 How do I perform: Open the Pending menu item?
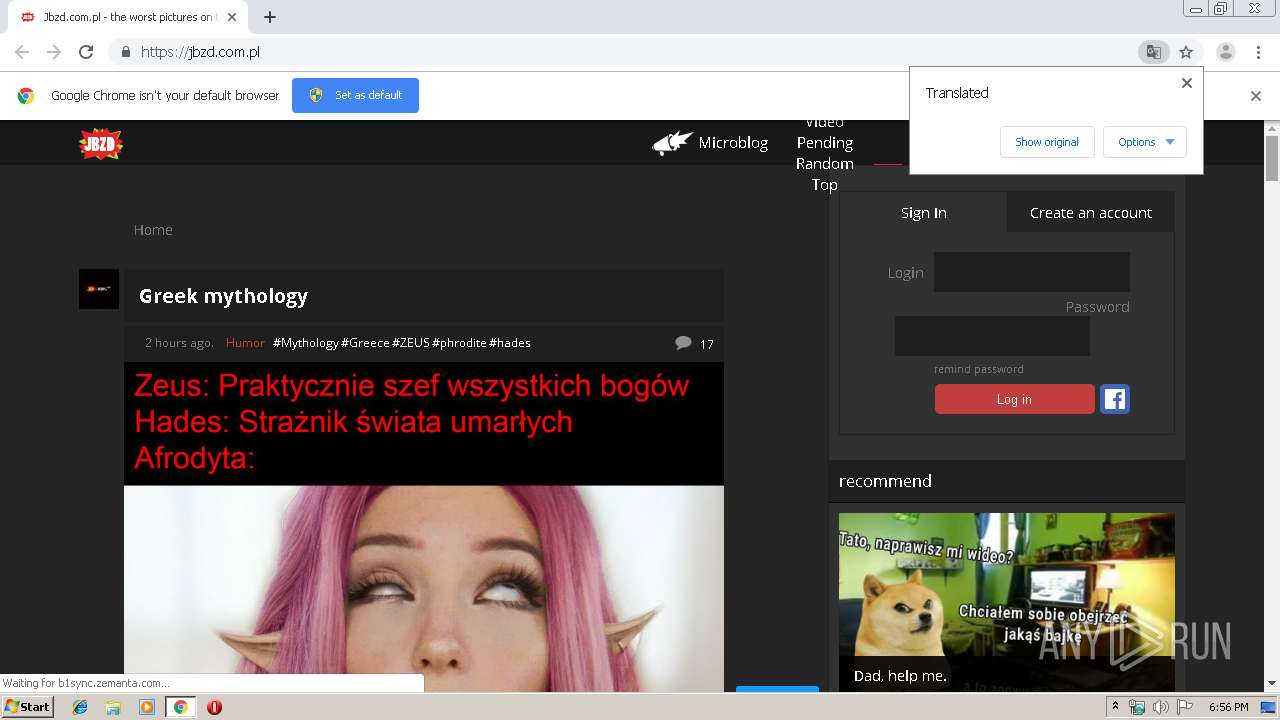(825, 143)
